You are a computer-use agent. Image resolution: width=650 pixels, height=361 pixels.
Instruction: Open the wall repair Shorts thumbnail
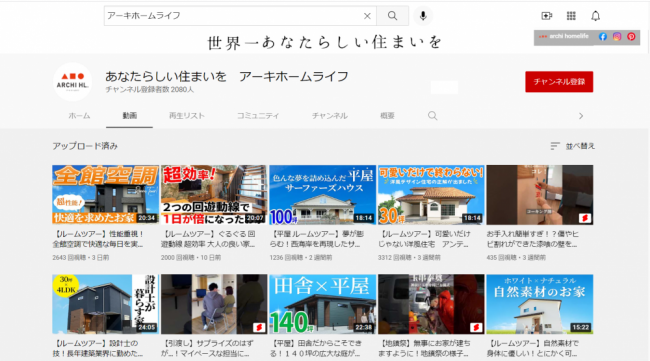click(x=540, y=195)
